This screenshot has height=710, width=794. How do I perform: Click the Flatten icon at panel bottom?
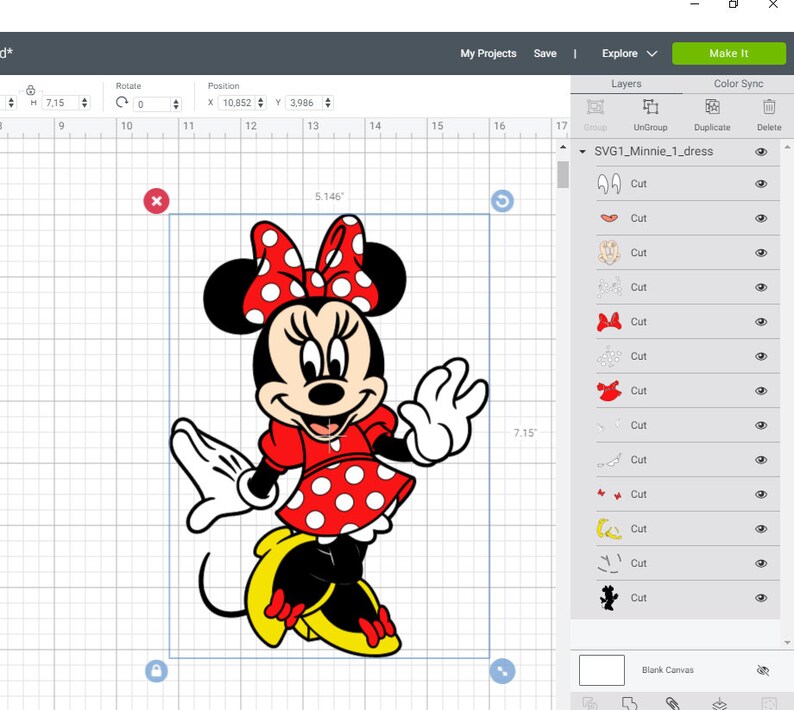coord(720,703)
